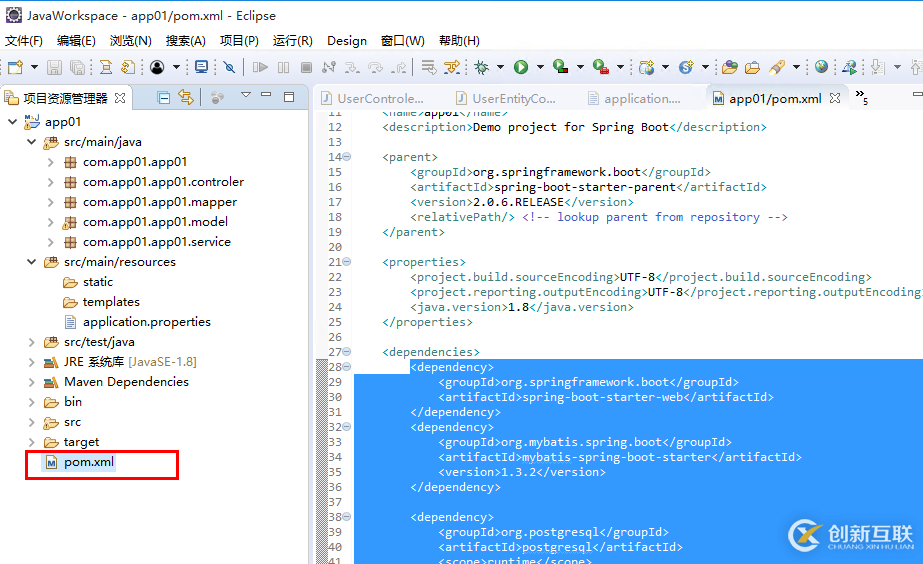Click the Open Type folder icon
The height and width of the screenshot is (564, 923).
pos(729,67)
